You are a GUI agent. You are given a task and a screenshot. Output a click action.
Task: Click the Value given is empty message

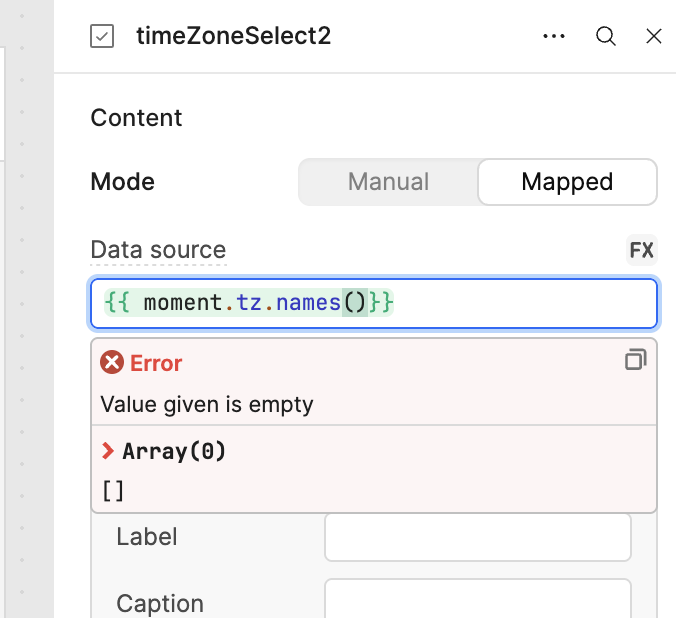[207, 405]
